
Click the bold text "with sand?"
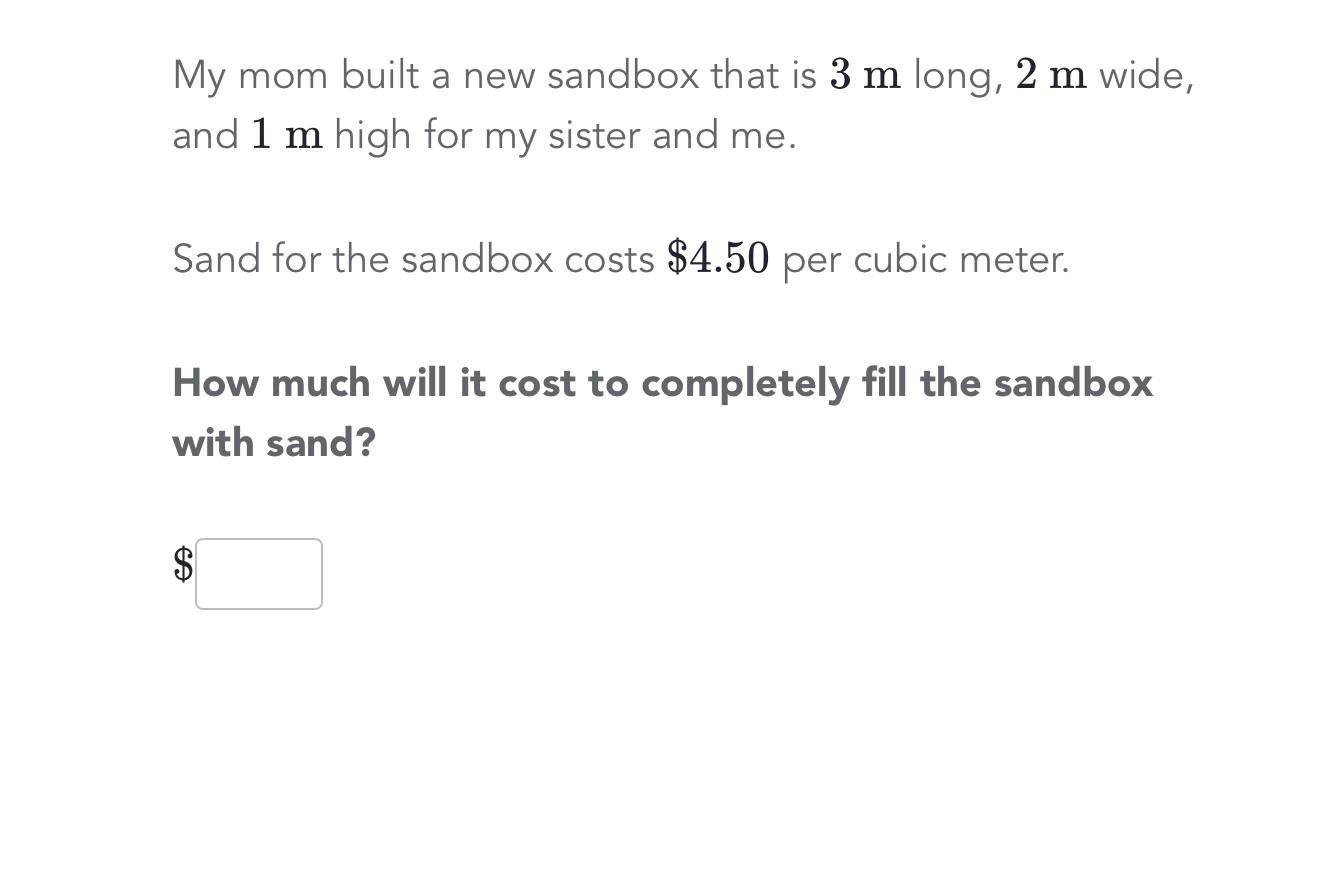274,443
